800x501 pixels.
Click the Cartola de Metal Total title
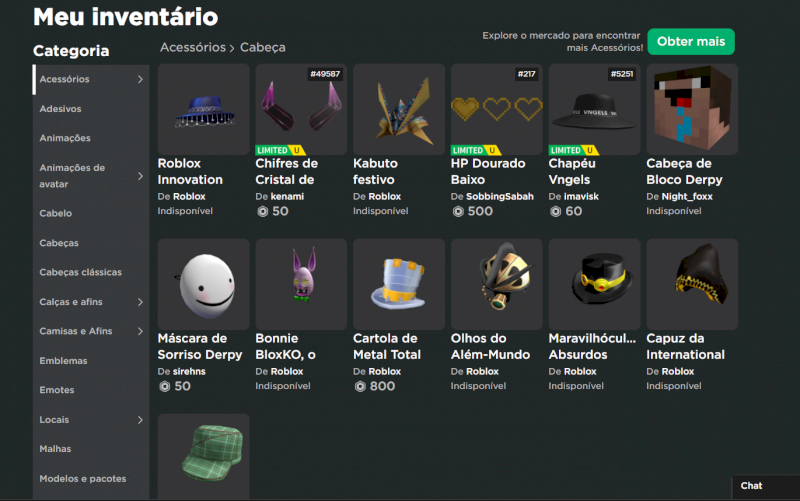387,346
